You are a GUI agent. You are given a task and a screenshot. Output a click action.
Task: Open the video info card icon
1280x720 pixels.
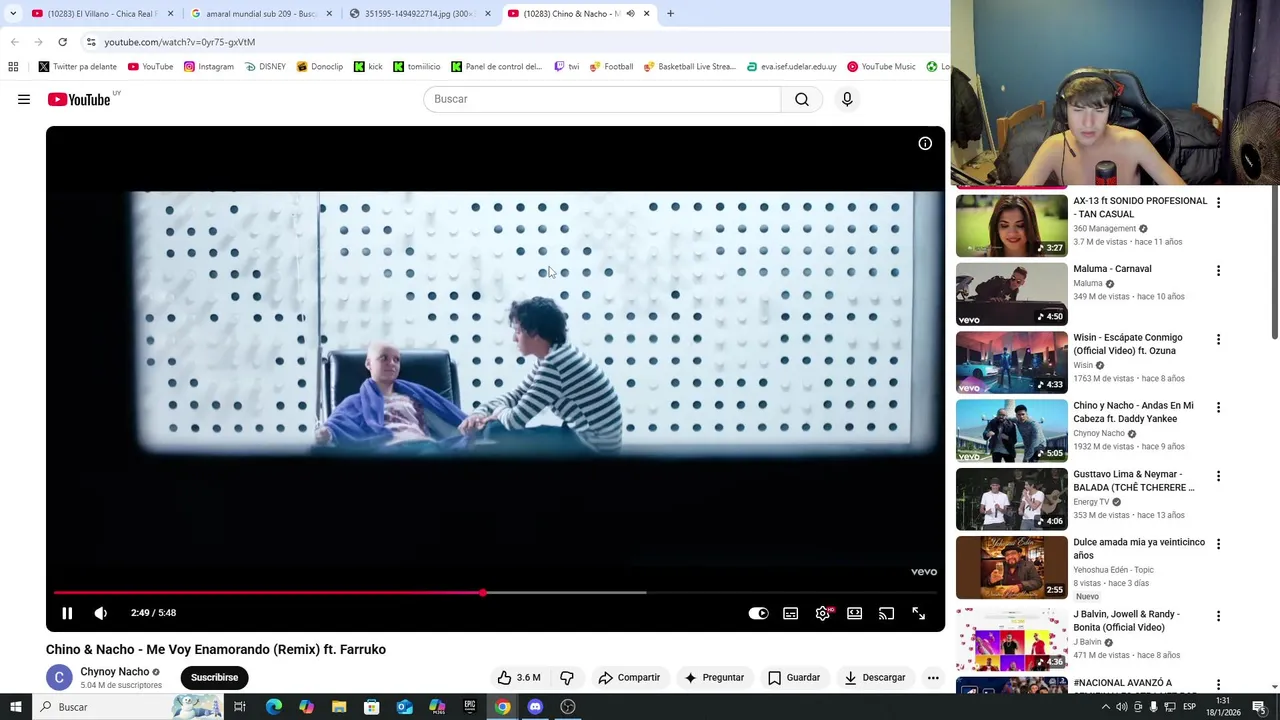(925, 144)
